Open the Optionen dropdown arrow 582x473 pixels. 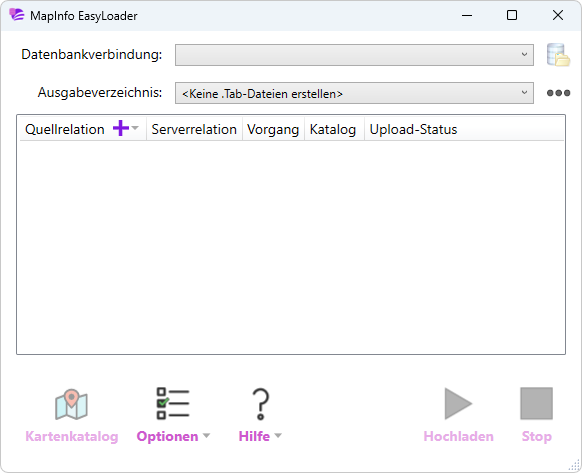(206, 436)
